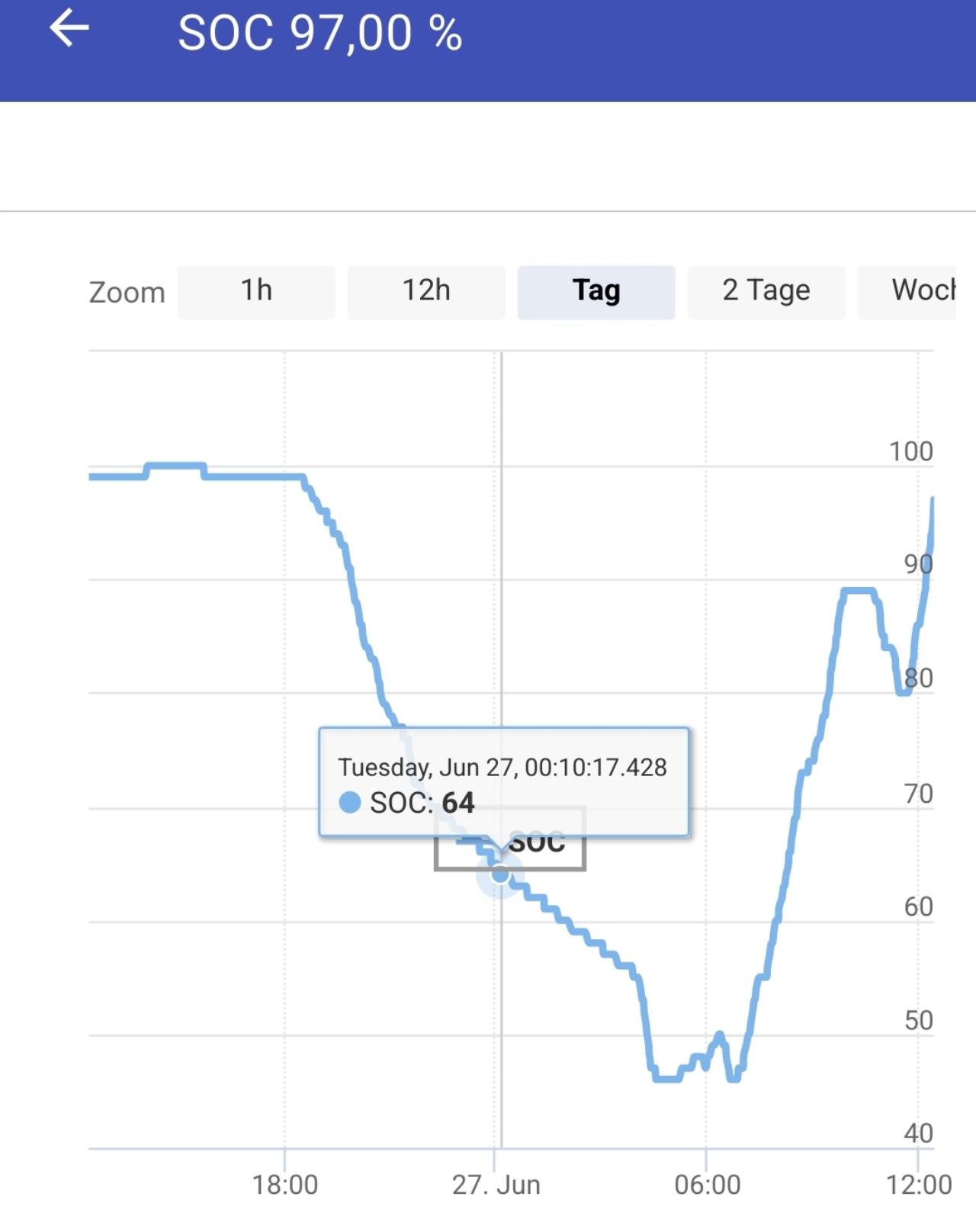This screenshot has height=1232, width=976.
Task: Click the 50 value axis label
Action: click(x=918, y=1020)
